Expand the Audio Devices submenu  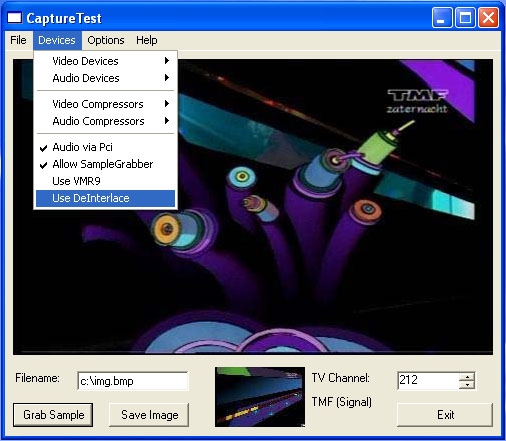point(105,78)
